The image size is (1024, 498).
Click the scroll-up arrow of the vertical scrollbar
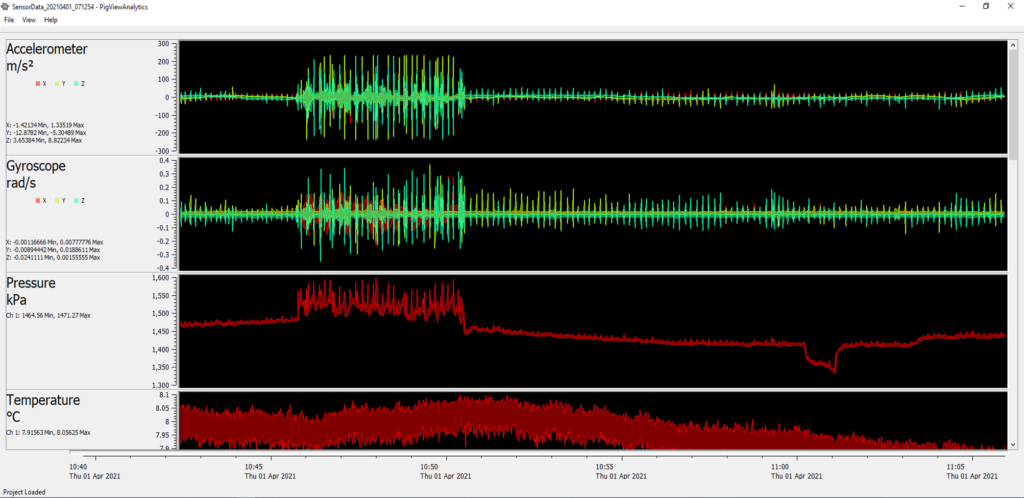(1013, 45)
